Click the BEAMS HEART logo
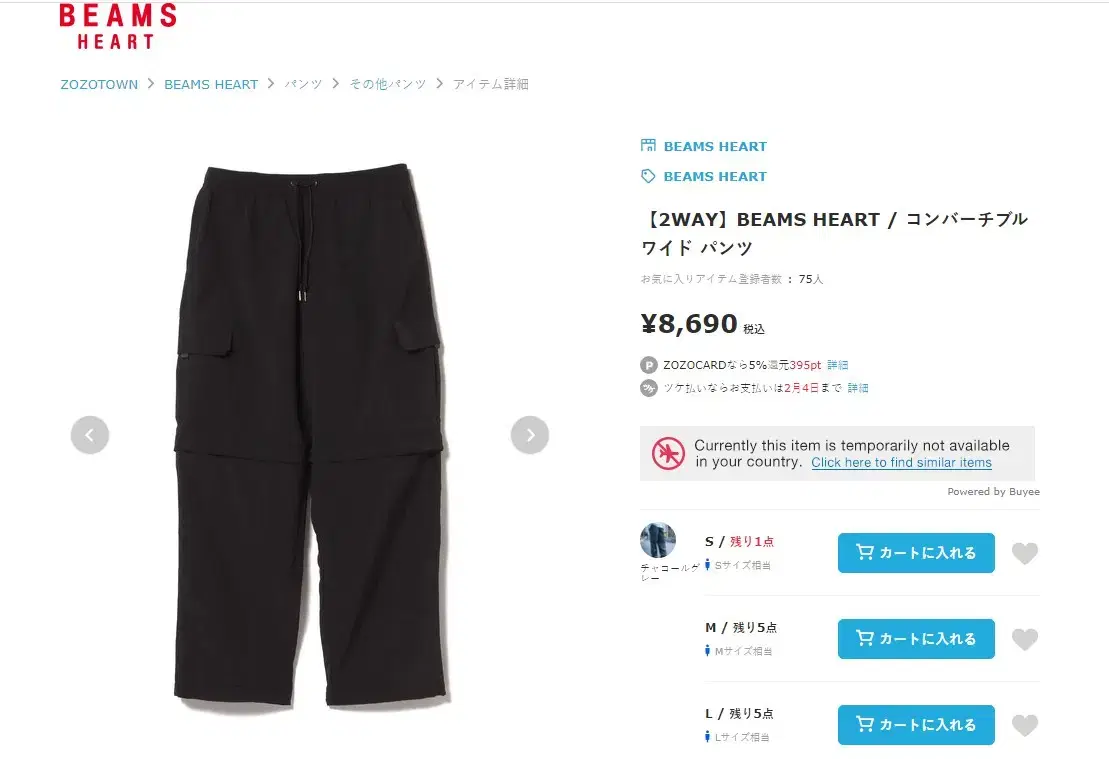The height and width of the screenshot is (759, 1109). click(117, 26)
